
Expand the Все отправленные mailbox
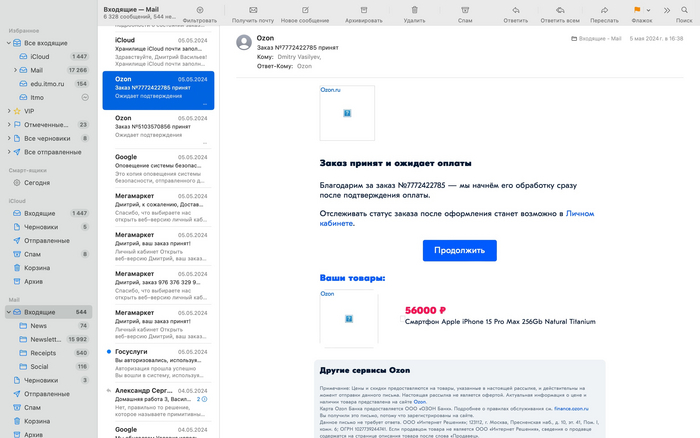8,152
